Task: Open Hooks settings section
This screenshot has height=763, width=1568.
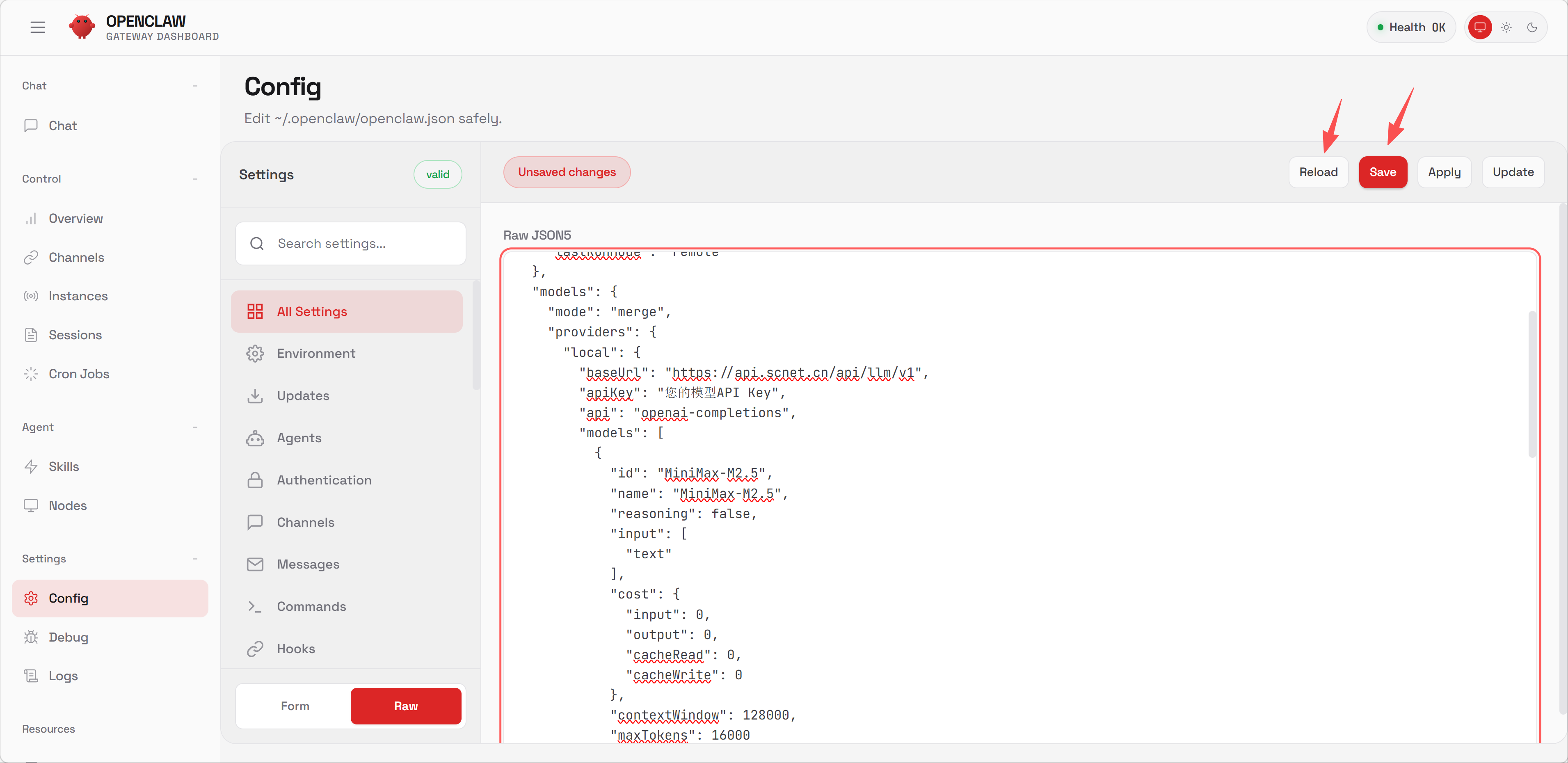Action: tap(296, 649)
